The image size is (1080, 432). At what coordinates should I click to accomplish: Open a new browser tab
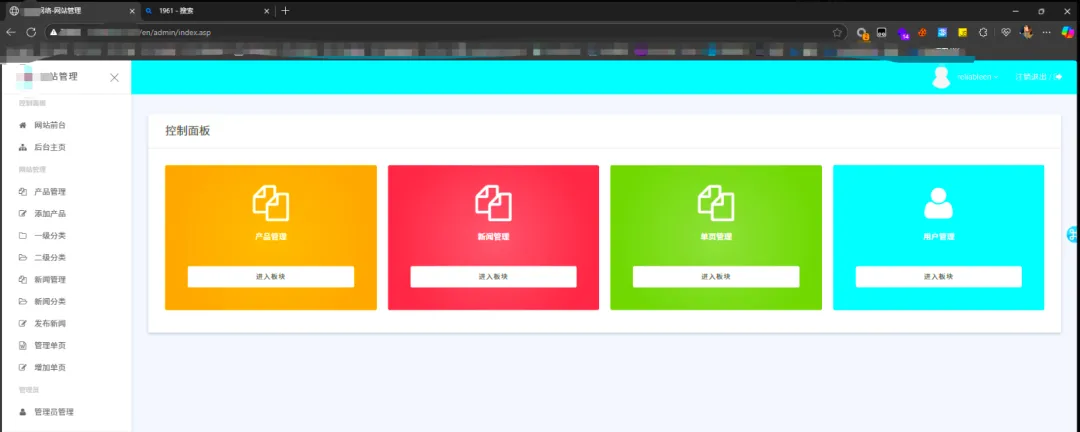[286, 10]
